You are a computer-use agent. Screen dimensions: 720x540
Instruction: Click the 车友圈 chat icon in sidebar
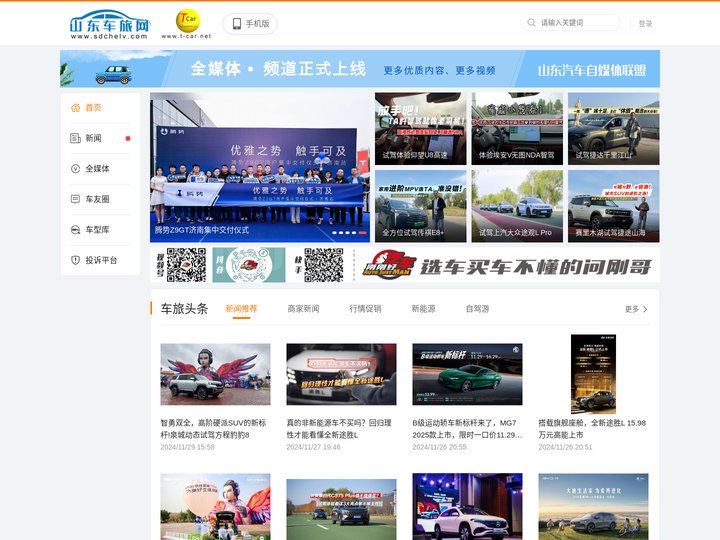pyautogui.click(x=75, y=199)
